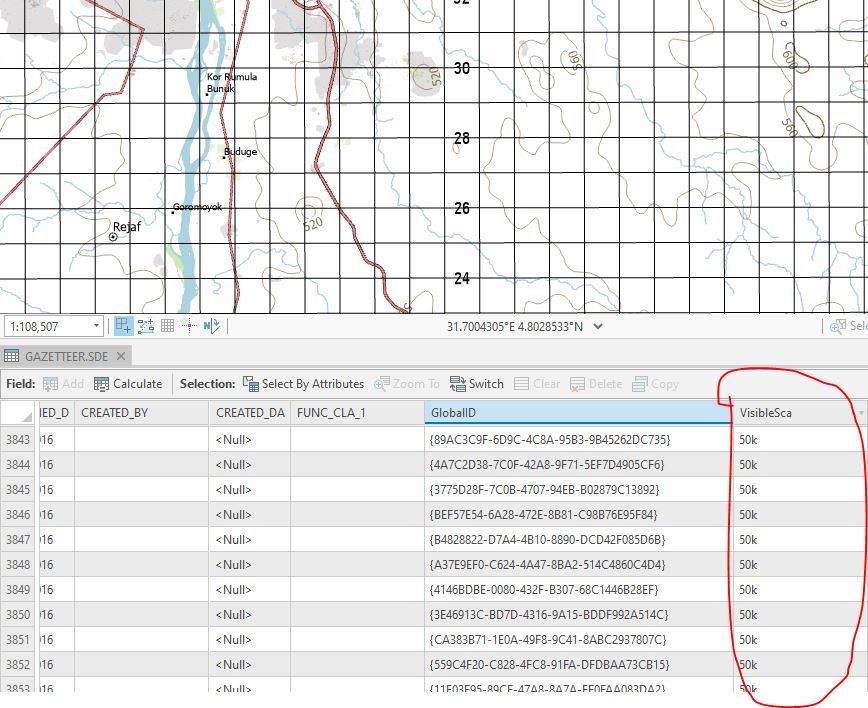Select the CREATED_DA column header
This screenshot has width=868, height=708.
coord(250,413)
